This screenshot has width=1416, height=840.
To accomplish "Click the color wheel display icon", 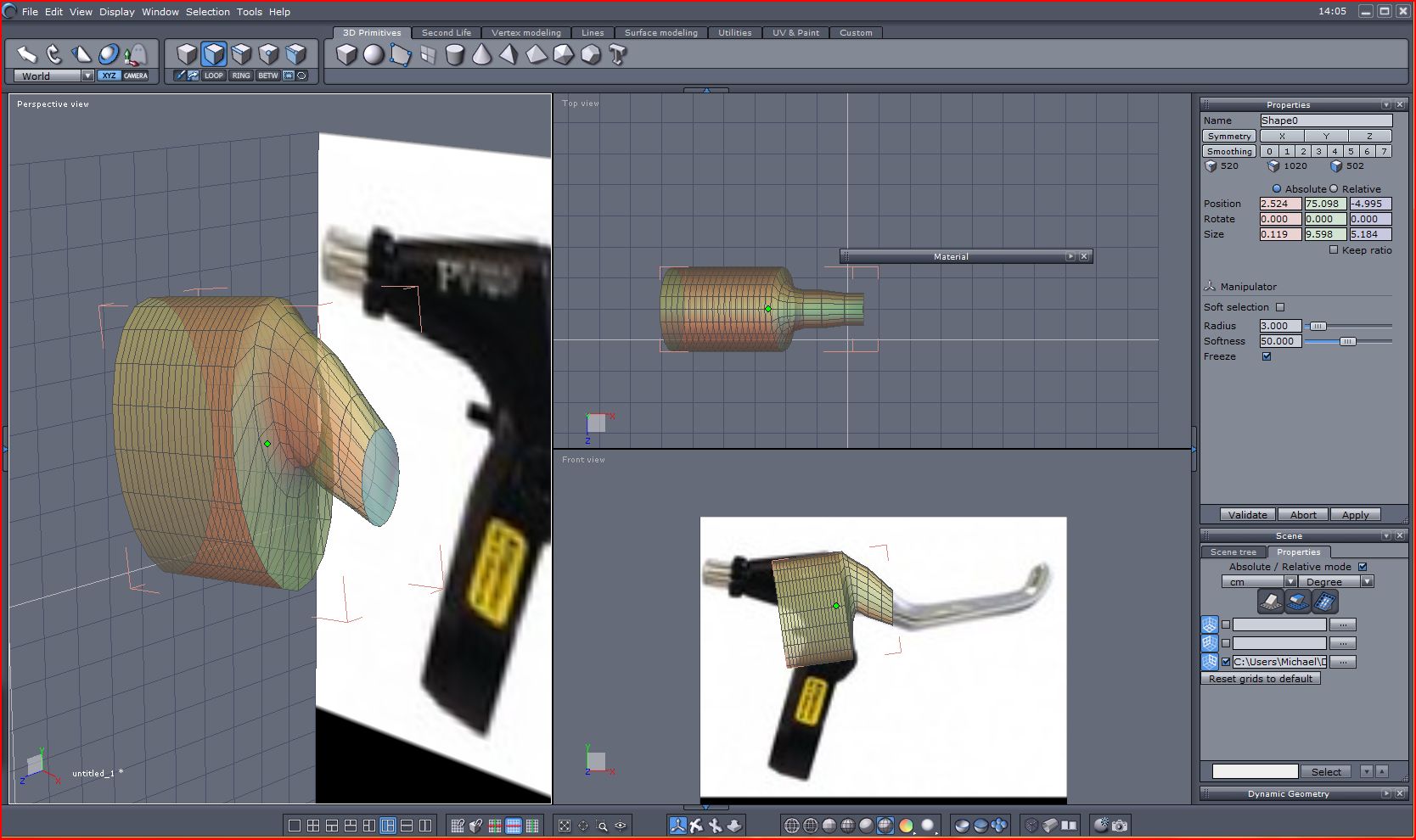I will 906,826.
